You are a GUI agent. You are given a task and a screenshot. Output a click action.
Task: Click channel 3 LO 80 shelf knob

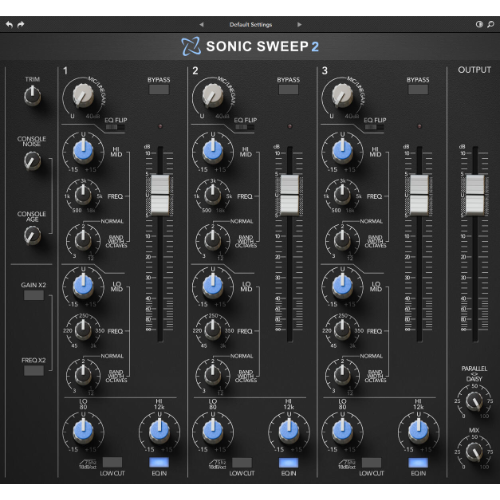tap(342, 431)
